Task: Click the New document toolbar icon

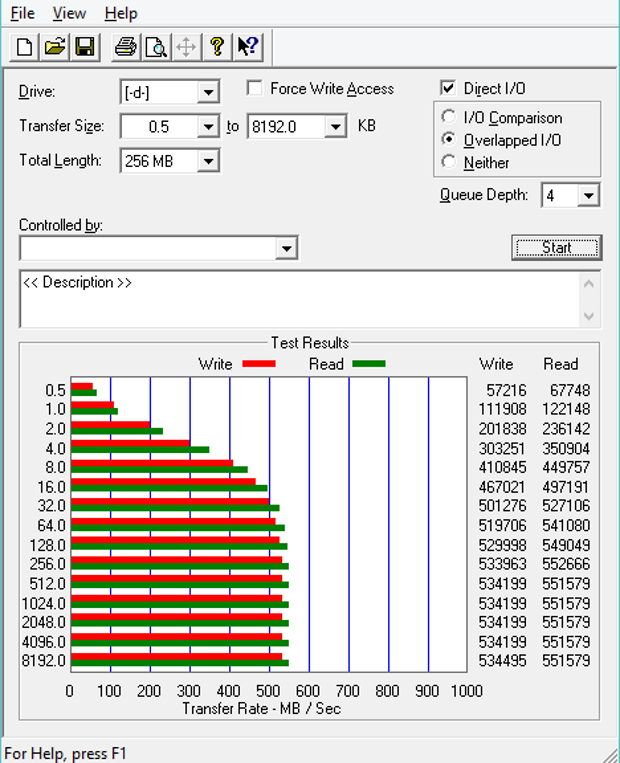Action: (x=26, y=46)
